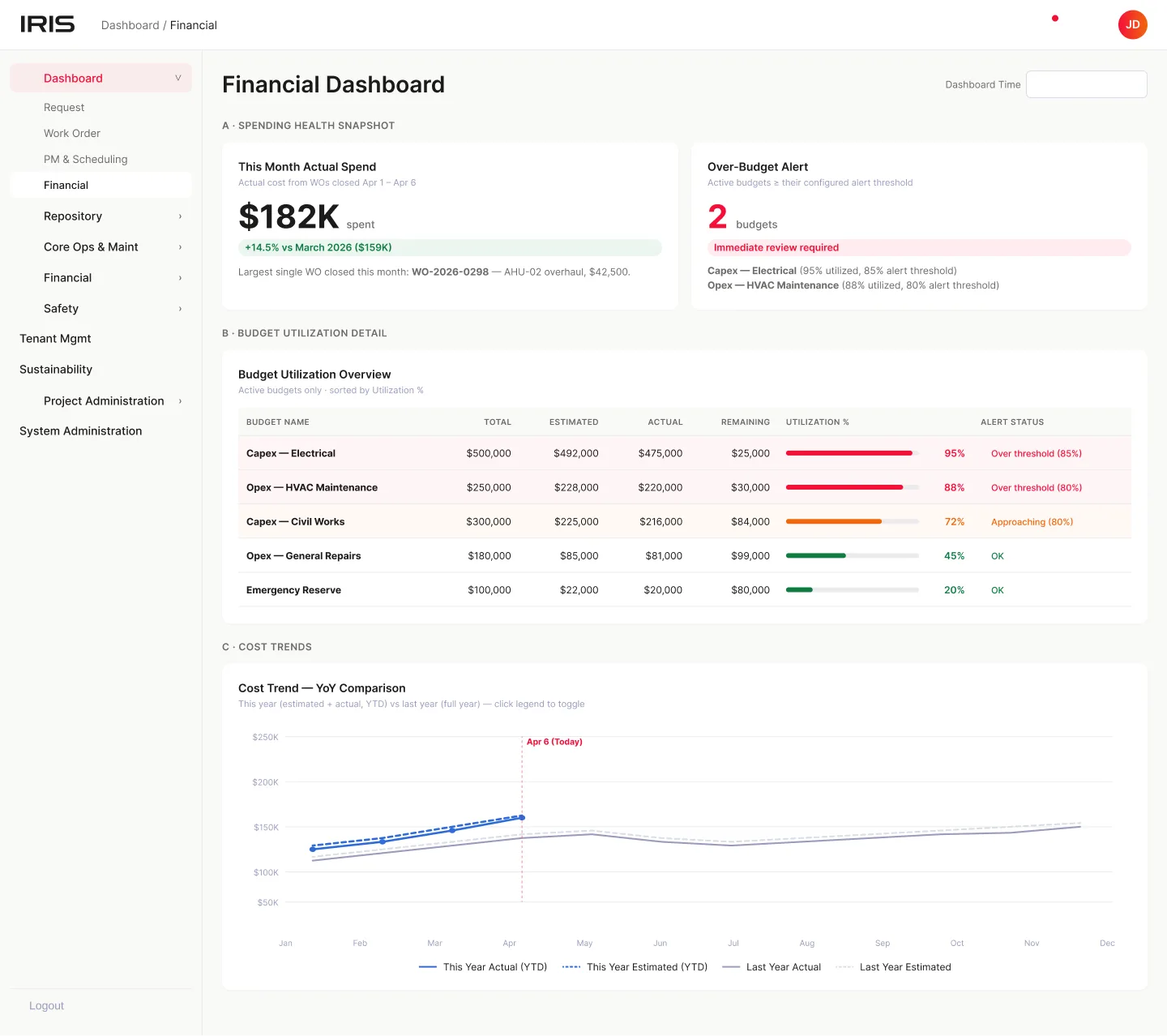Click the +14.5% vs March 2026 badge

pyautogui.click(x=450, y=247)
